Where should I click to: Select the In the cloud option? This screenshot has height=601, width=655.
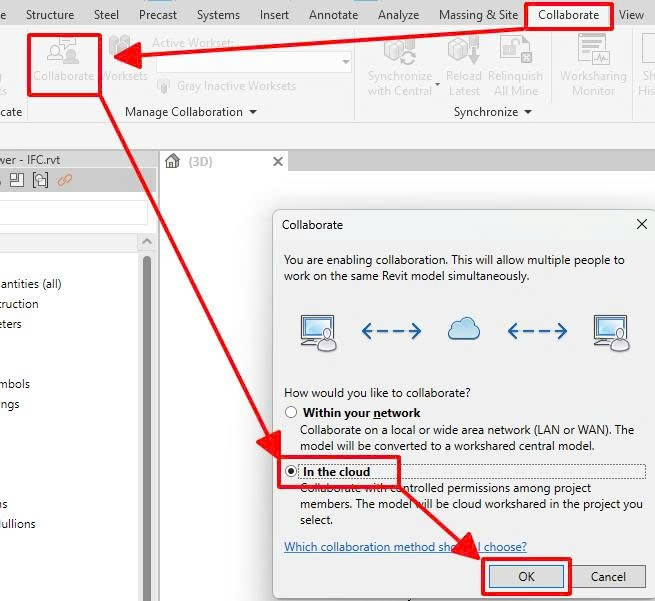[x=291, y=472]
